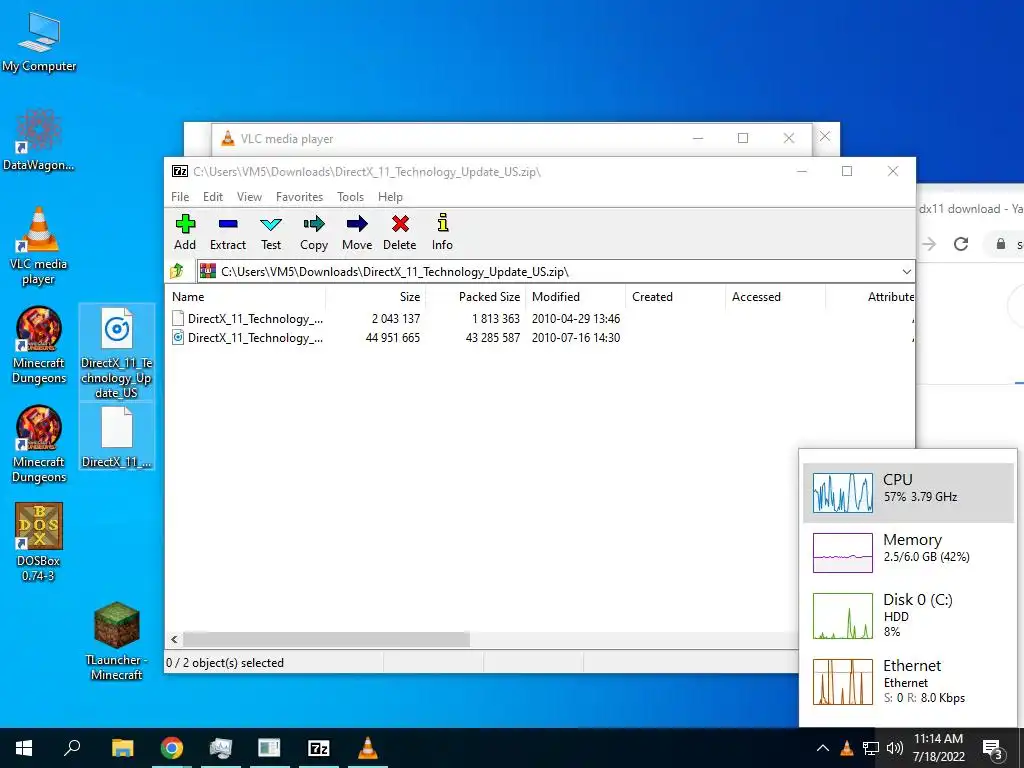Open taskbar search
Screen dimensions: 1024x768
tap(72, 748)
